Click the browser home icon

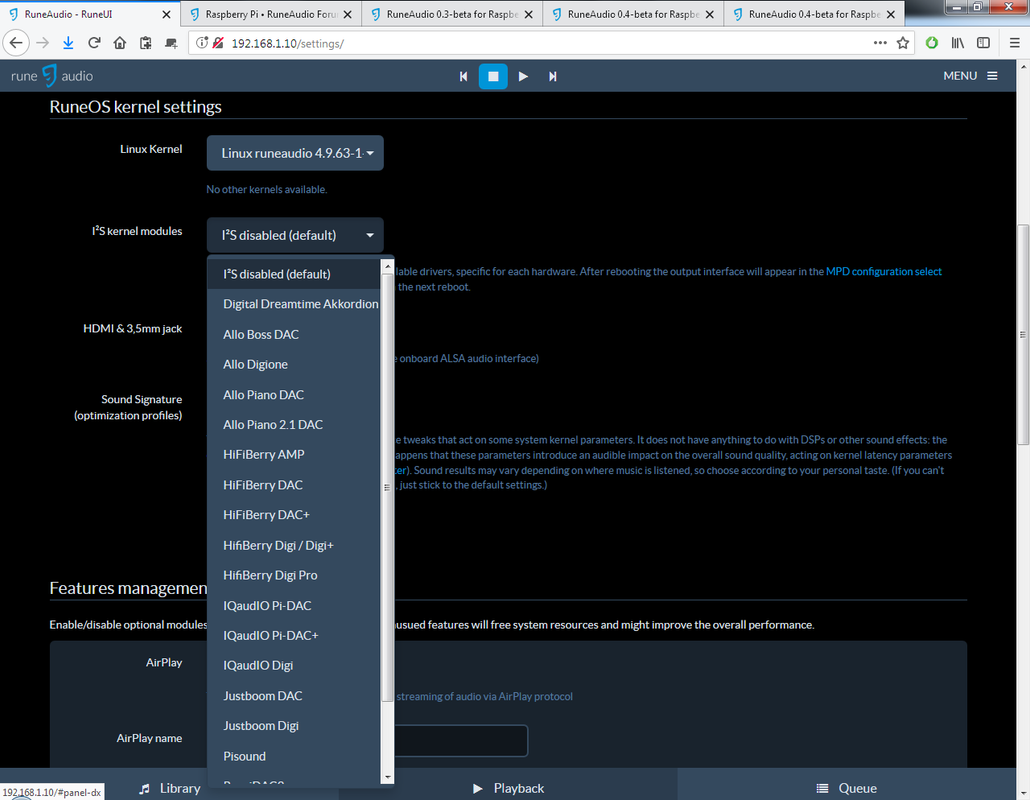[120, 43]
